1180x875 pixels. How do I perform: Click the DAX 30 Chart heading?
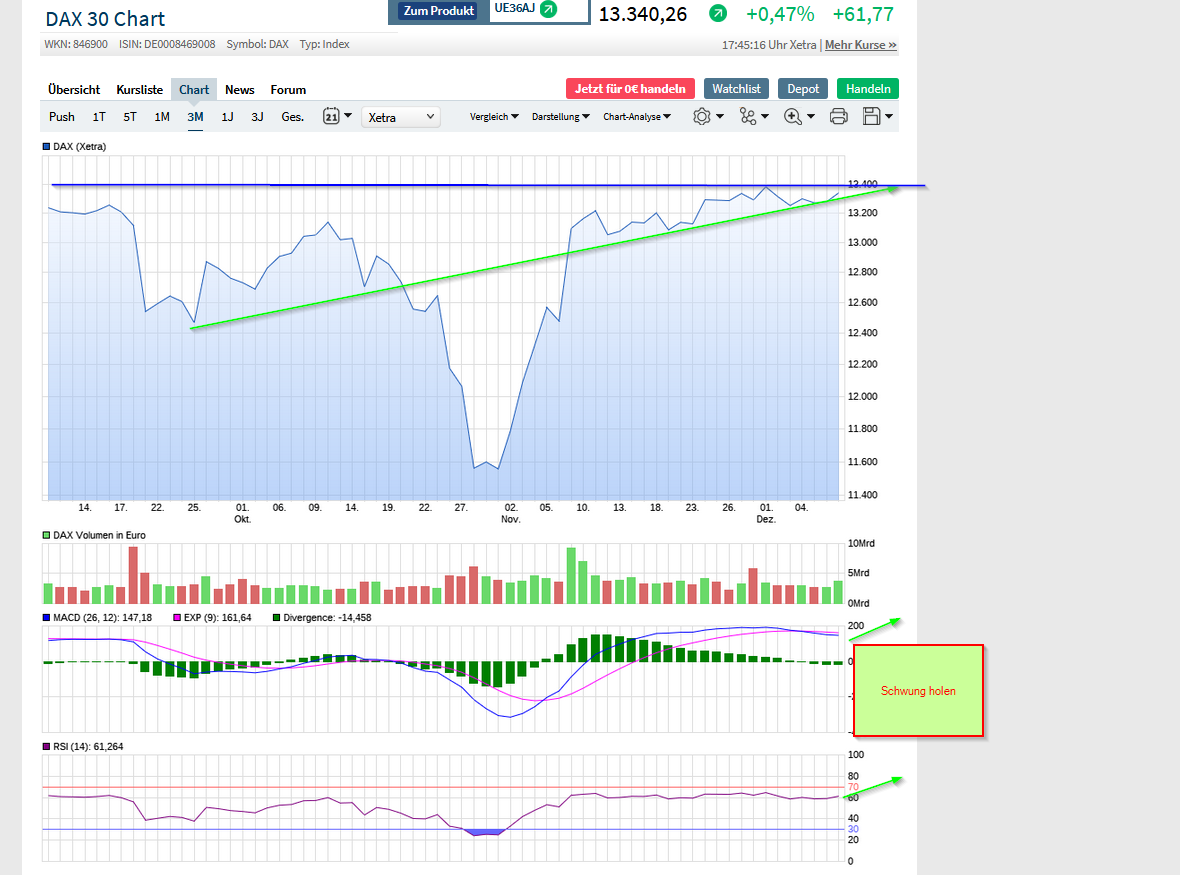point(105,19)
